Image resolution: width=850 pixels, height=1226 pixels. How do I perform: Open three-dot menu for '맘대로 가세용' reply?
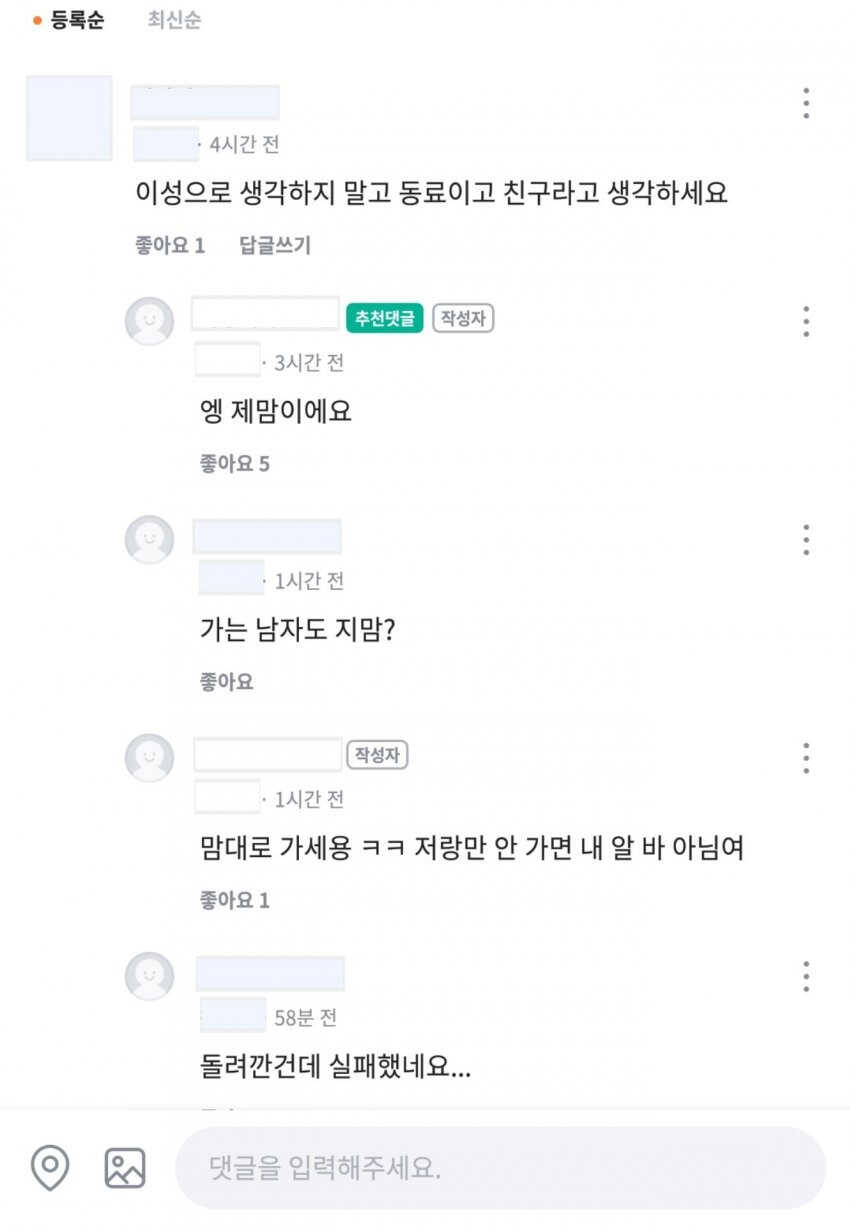(x=806, y=758)
